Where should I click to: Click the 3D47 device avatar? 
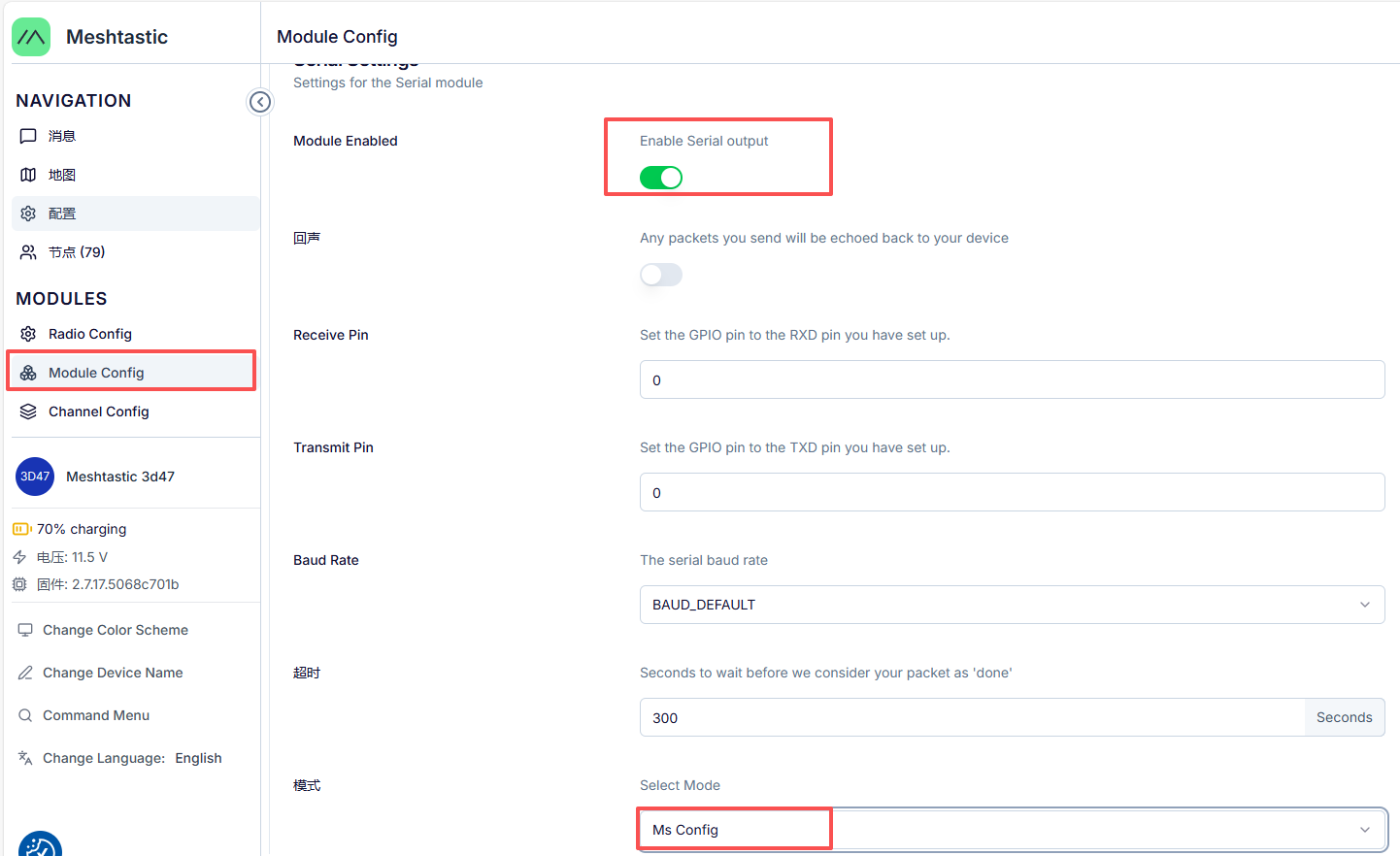coord(35,477)
